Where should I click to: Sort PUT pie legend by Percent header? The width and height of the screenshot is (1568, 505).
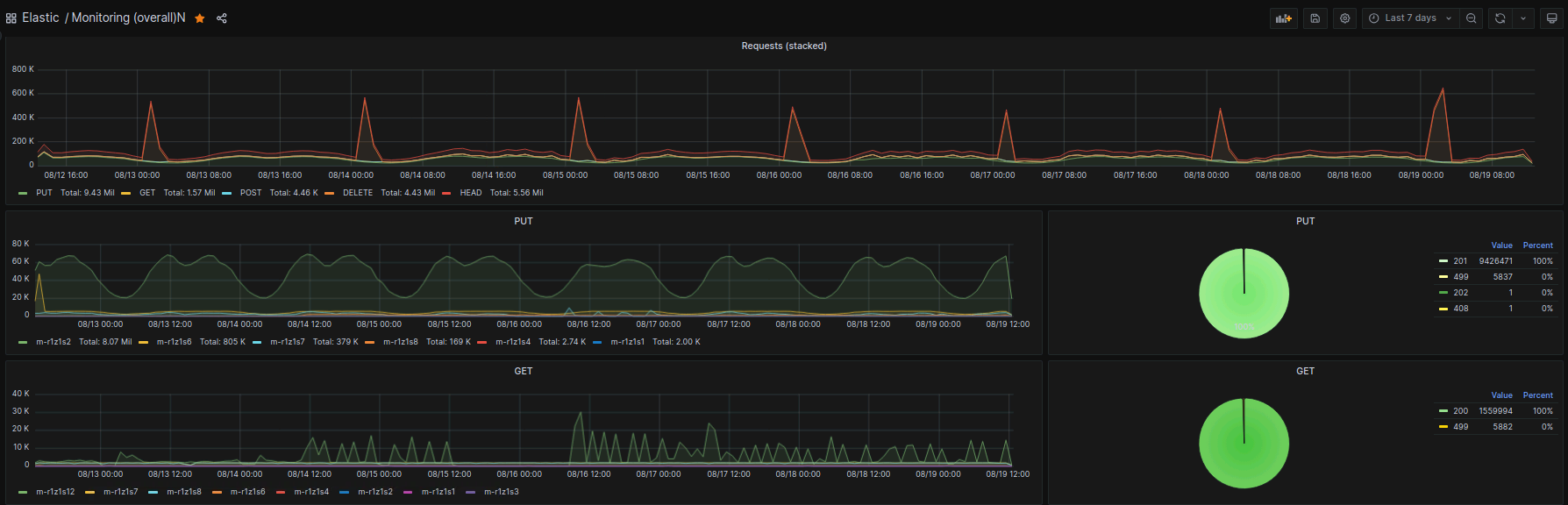point(1537,245)
